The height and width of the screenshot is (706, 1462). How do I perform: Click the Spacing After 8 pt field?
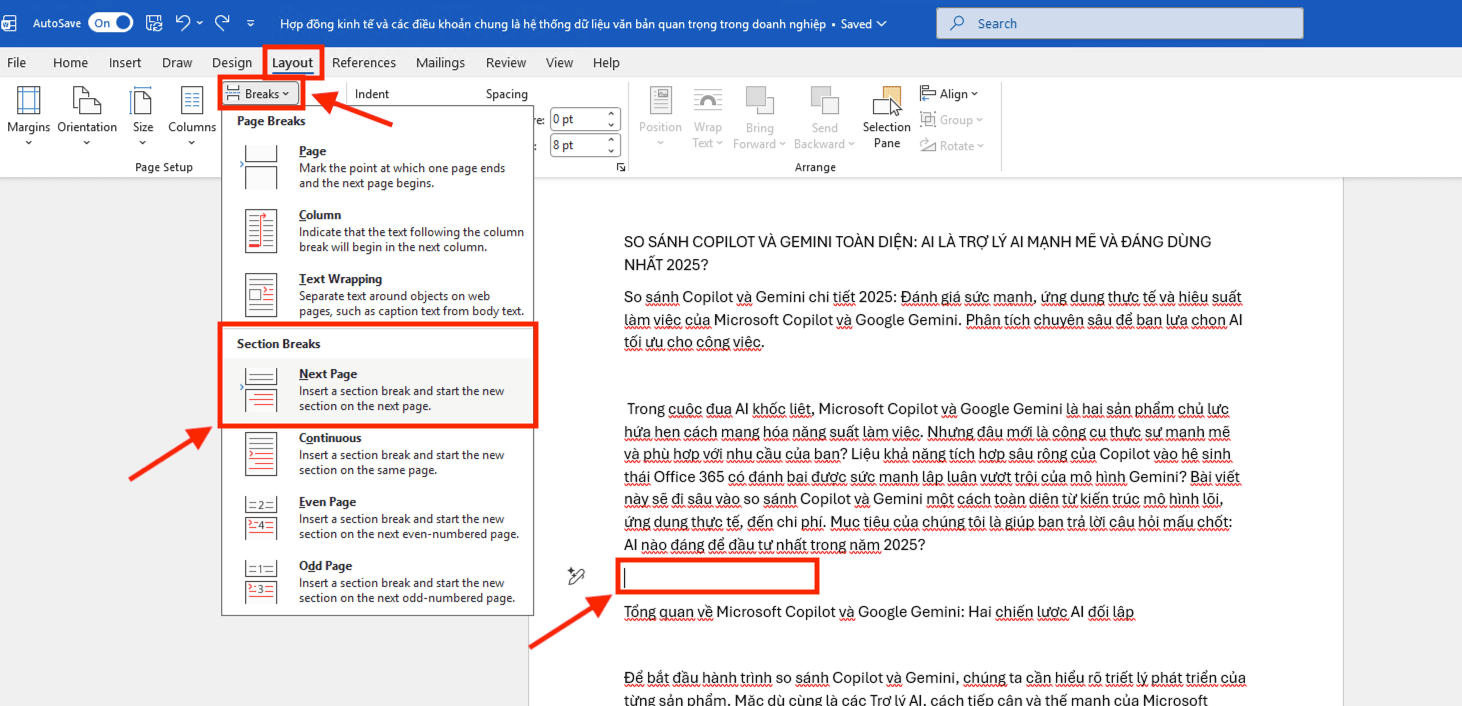tap(577, 145)
